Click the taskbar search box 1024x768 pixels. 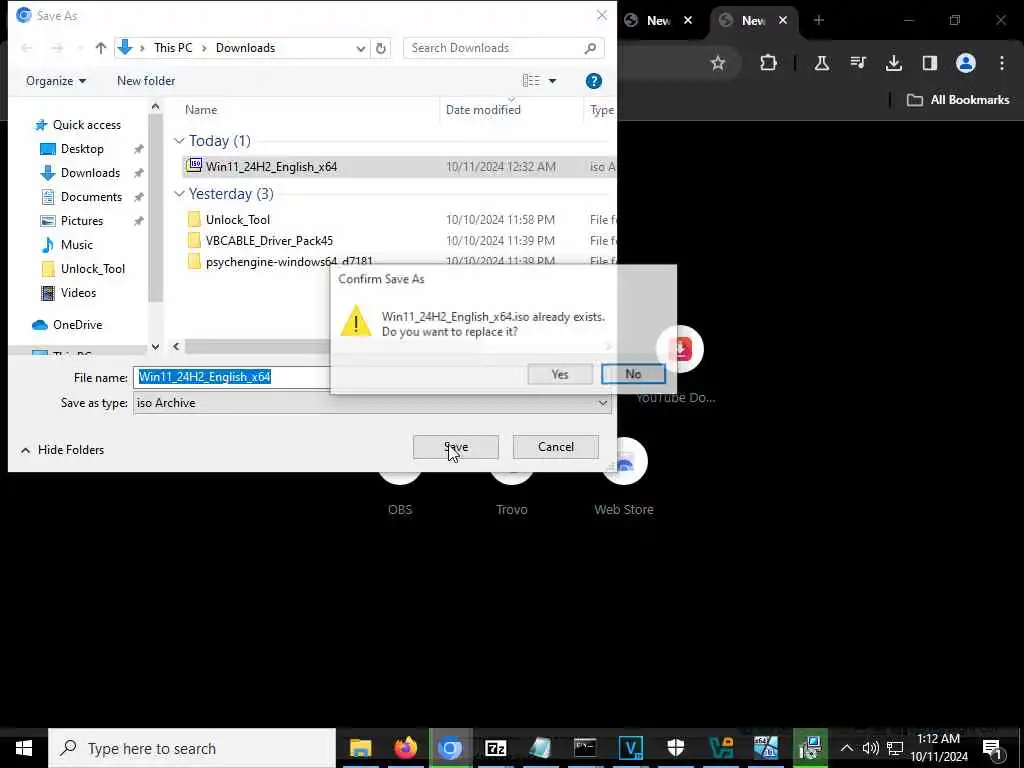tap(192, 748)
